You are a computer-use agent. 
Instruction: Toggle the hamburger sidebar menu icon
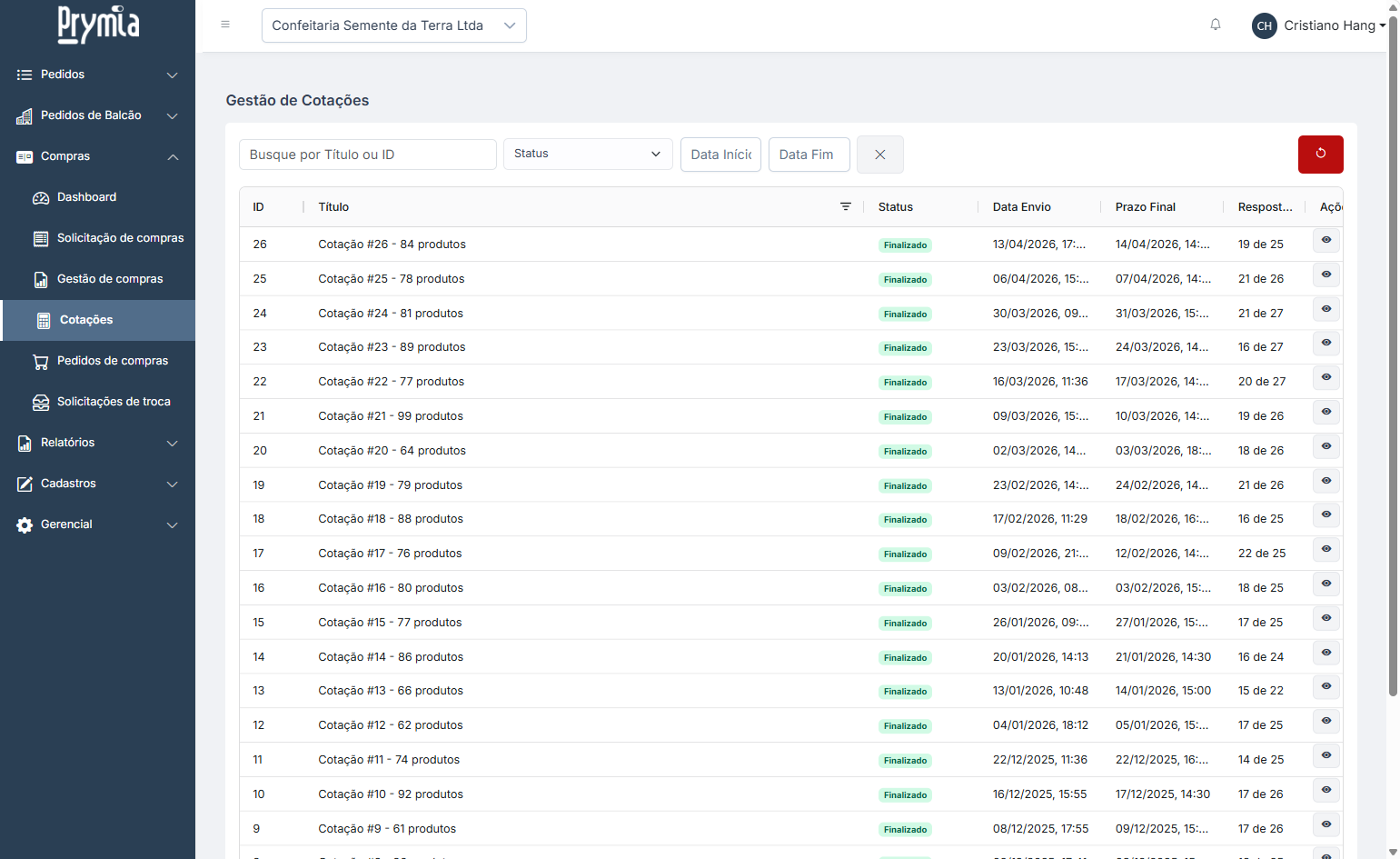(x=225, y=25)
